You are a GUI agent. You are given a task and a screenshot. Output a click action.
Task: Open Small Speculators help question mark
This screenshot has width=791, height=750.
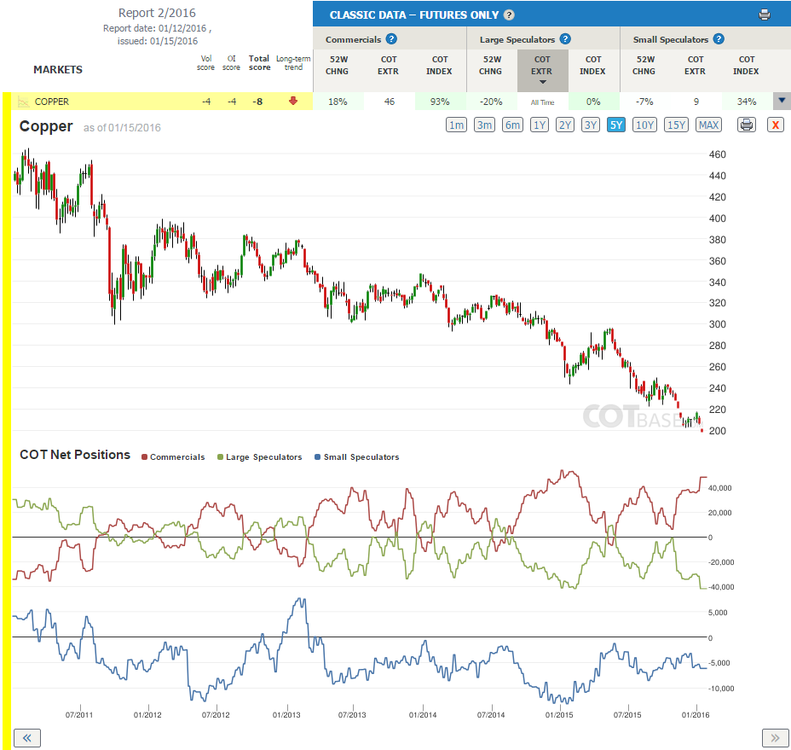coord(719,39)
